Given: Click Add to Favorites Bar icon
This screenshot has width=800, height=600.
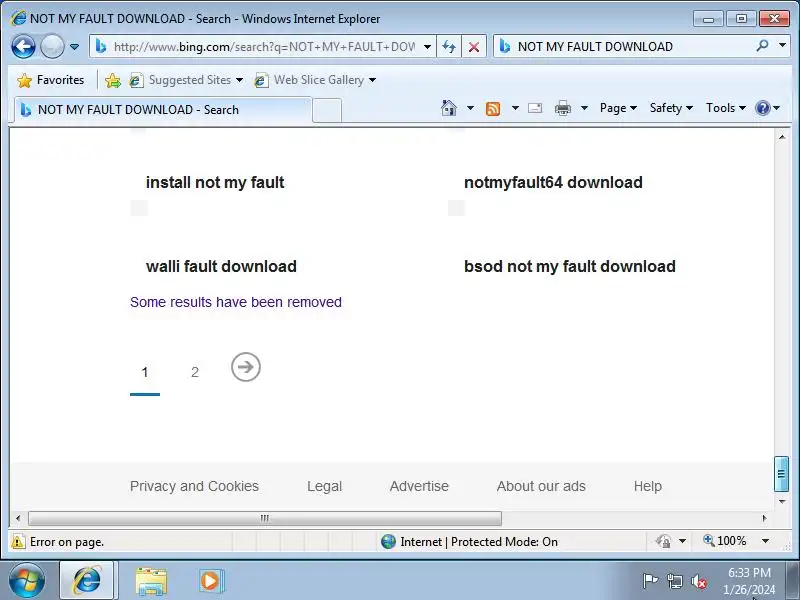Looking at the screenshot, I should [x=113, y=80].
